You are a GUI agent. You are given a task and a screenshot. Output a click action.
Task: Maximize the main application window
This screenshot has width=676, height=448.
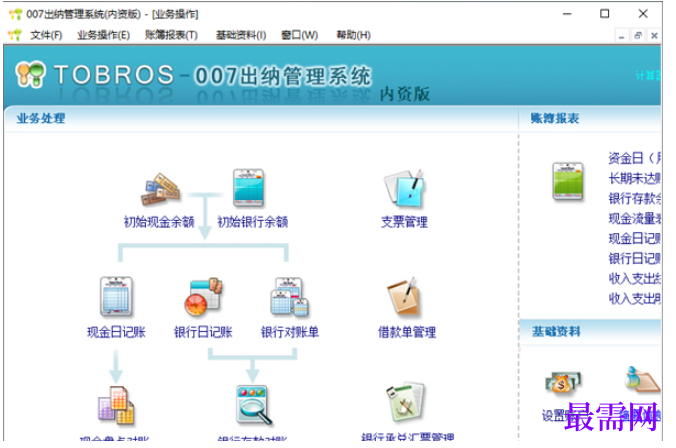pyautogui.click(x=605, y=14)
